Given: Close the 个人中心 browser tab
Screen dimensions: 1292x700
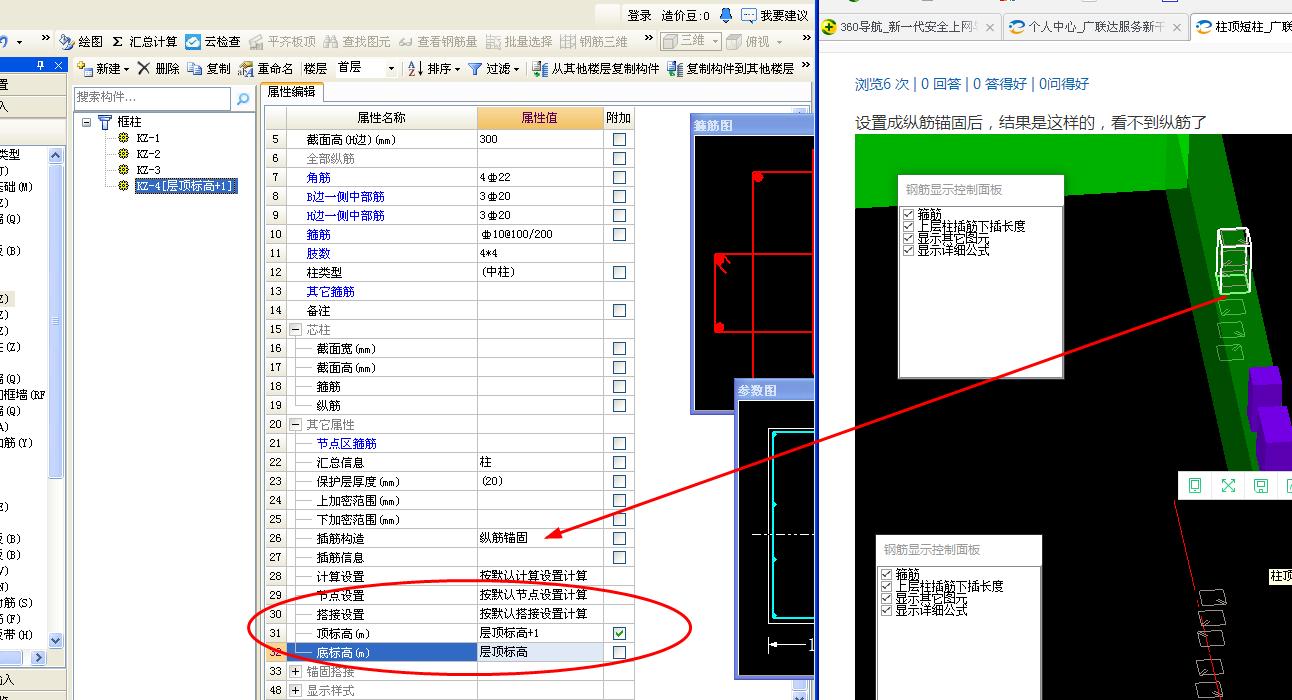Looking at the screenshot, I should [1177, 27].
